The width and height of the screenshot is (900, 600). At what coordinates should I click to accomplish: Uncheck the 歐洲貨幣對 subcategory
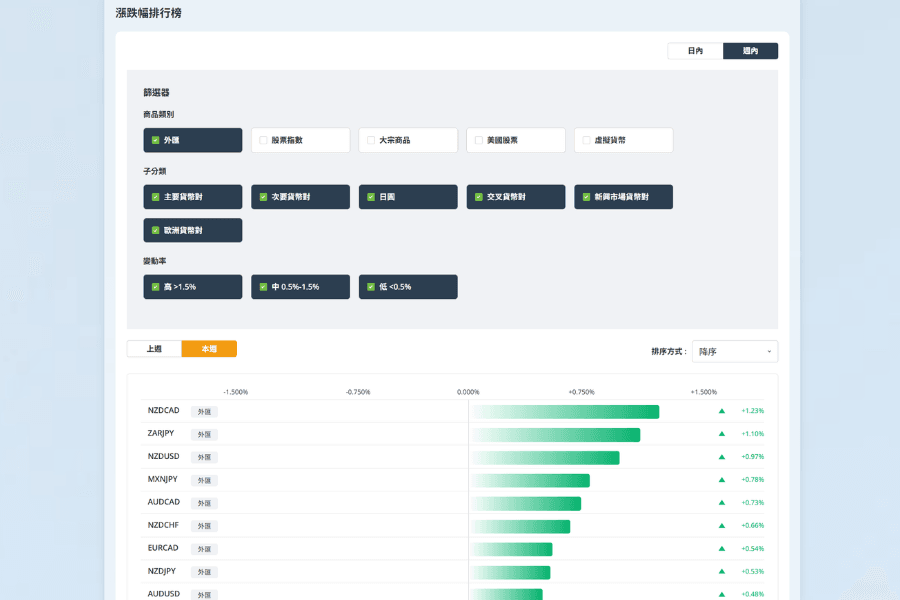(193, 230)
